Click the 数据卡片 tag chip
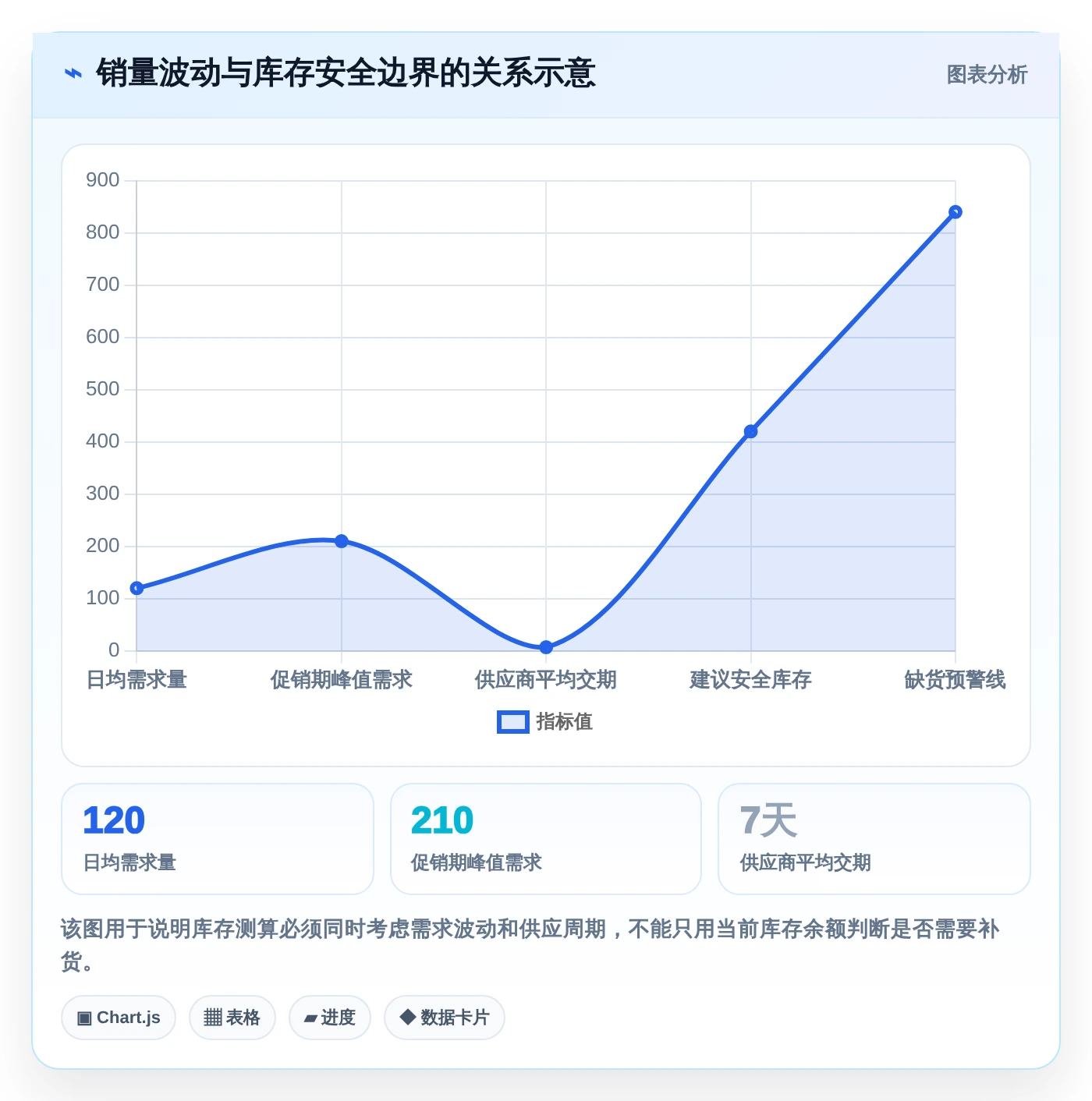The height and width of the screenshot is (1101, 1092). coord(445,1018)
